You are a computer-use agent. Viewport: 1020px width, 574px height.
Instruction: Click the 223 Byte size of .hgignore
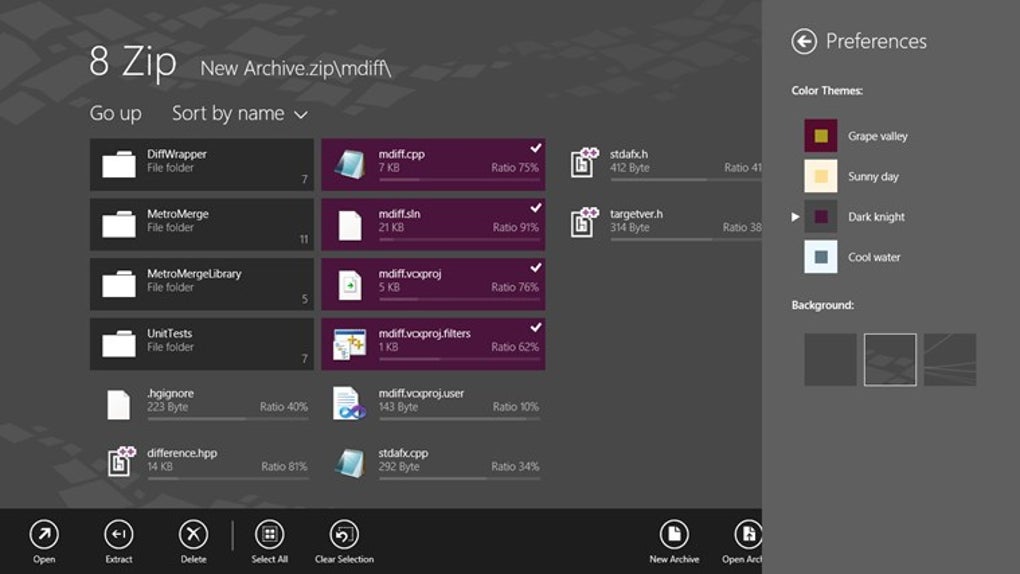pyautogui.click(x=167, y=407)
